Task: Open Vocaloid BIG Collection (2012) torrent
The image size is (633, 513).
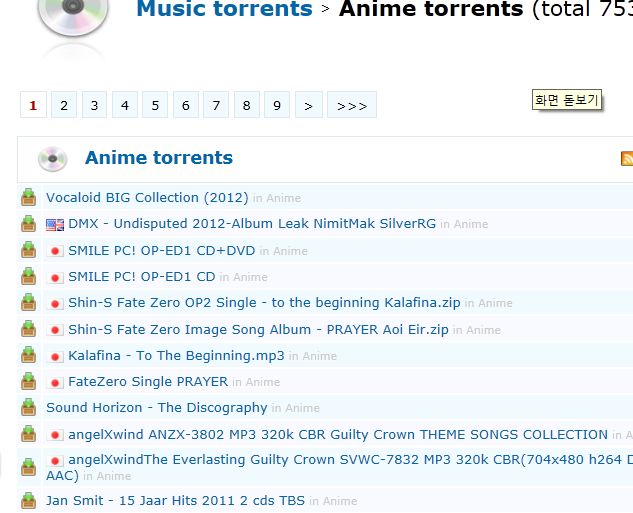Action: (147, 198)
